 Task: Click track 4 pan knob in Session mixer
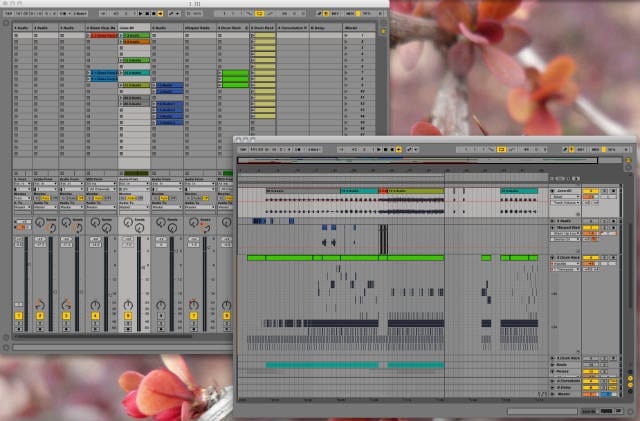pos(95,305)
